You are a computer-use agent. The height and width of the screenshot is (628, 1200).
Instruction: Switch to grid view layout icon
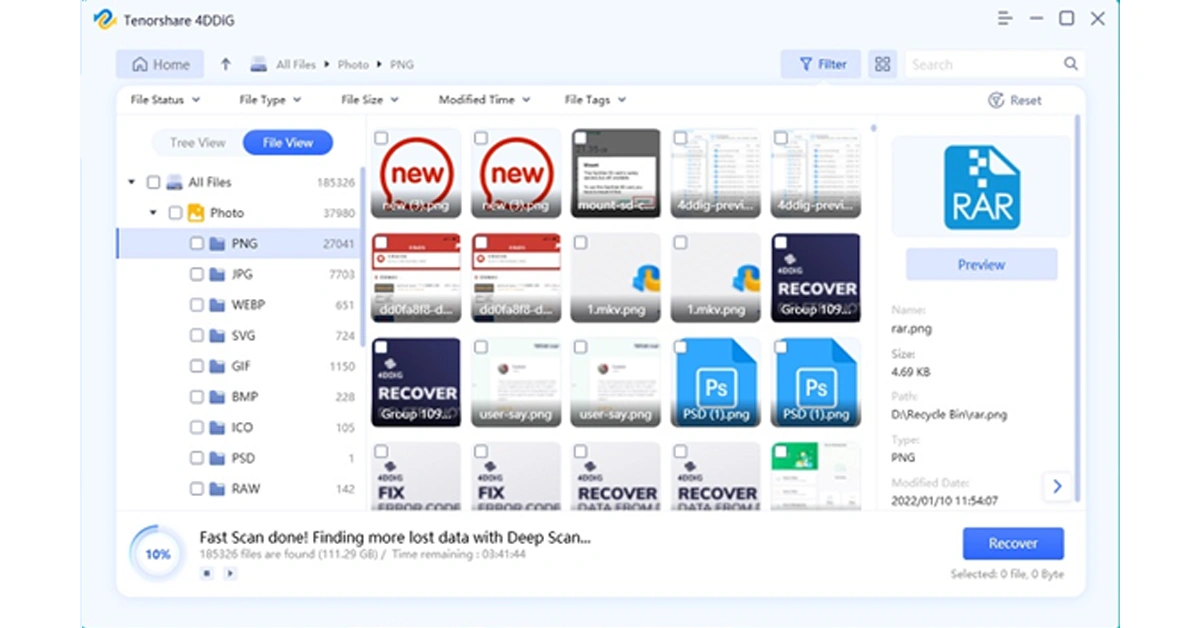click(x=882, y=64)
